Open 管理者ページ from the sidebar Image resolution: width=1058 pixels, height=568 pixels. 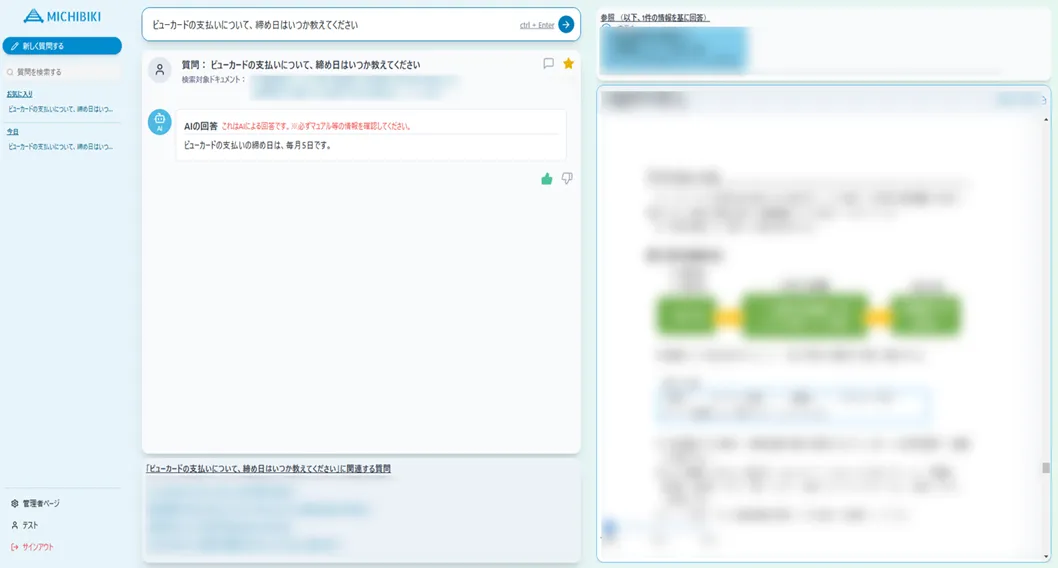[x=40, y=503]
